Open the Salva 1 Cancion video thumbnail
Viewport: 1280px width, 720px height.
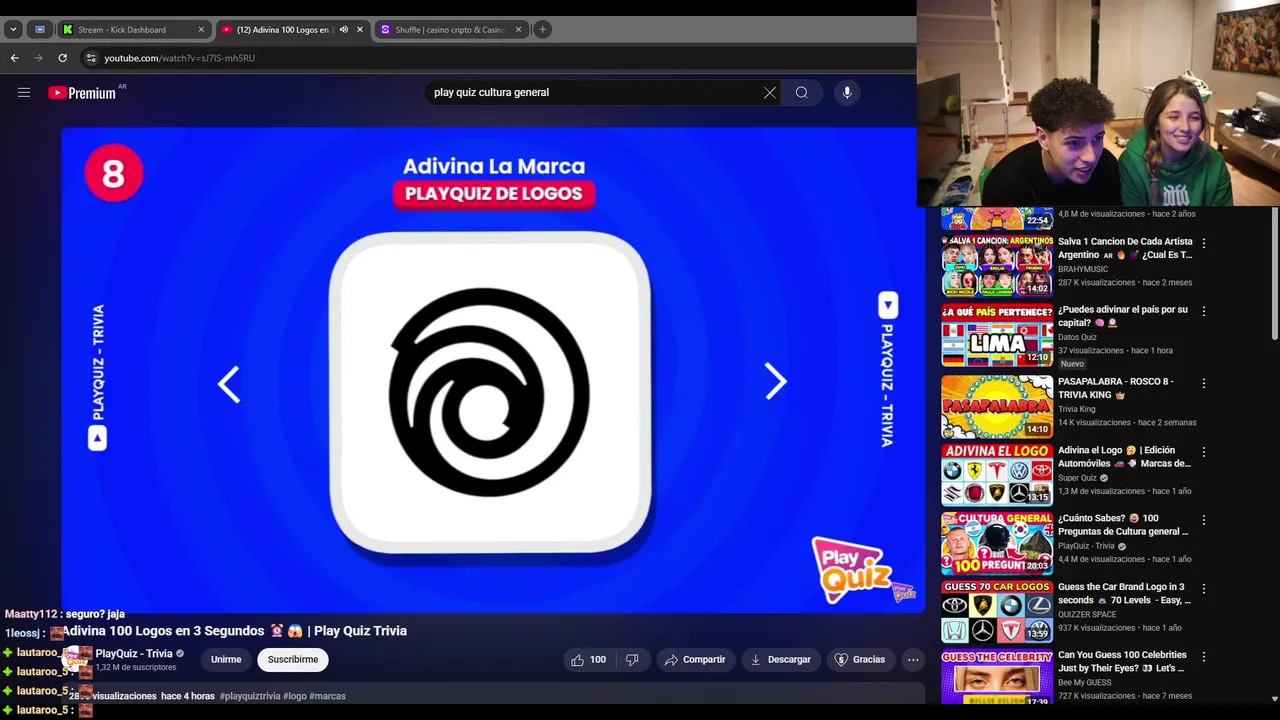997,266
